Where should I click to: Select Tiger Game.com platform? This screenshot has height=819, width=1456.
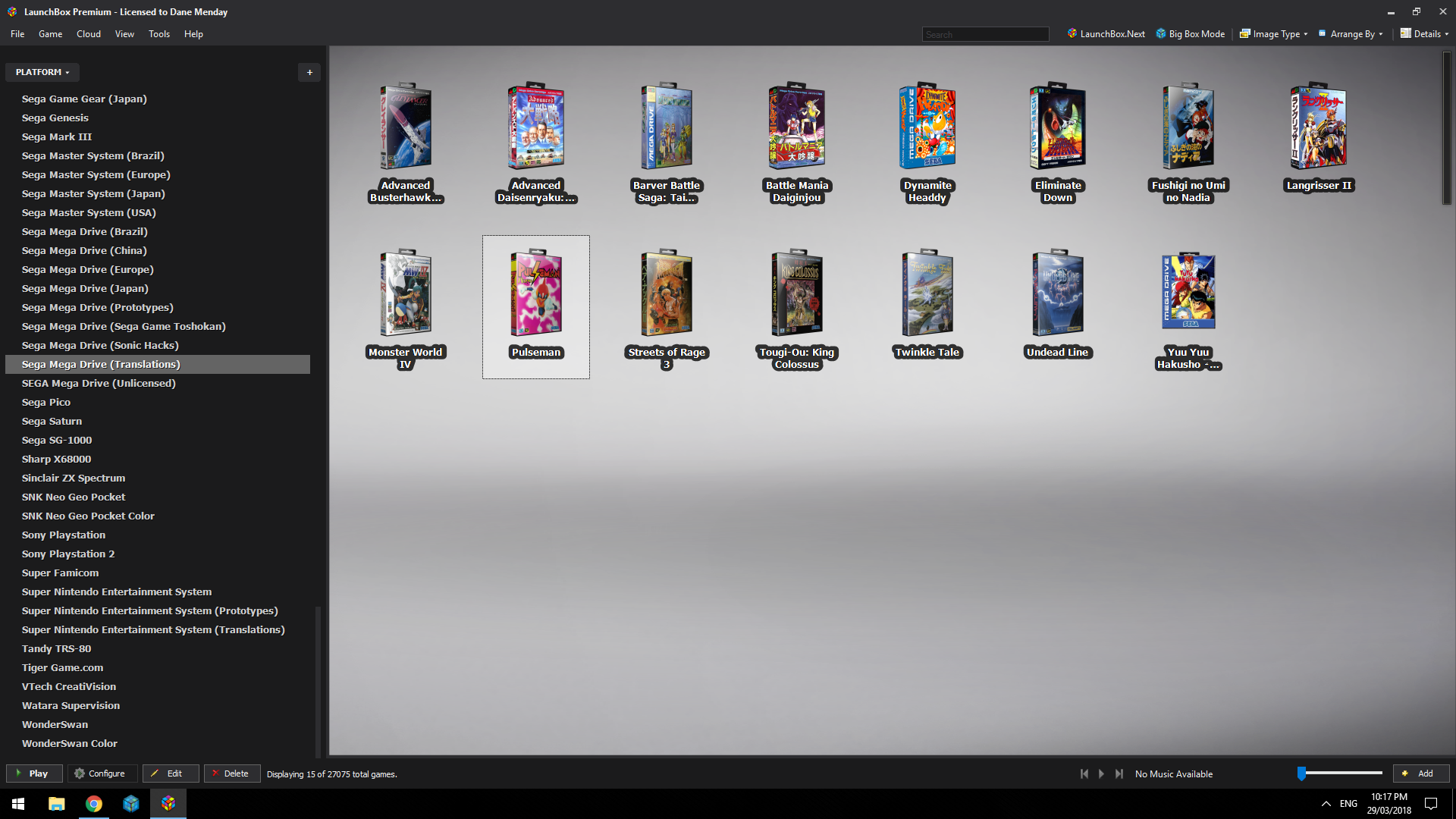(62, 668)
